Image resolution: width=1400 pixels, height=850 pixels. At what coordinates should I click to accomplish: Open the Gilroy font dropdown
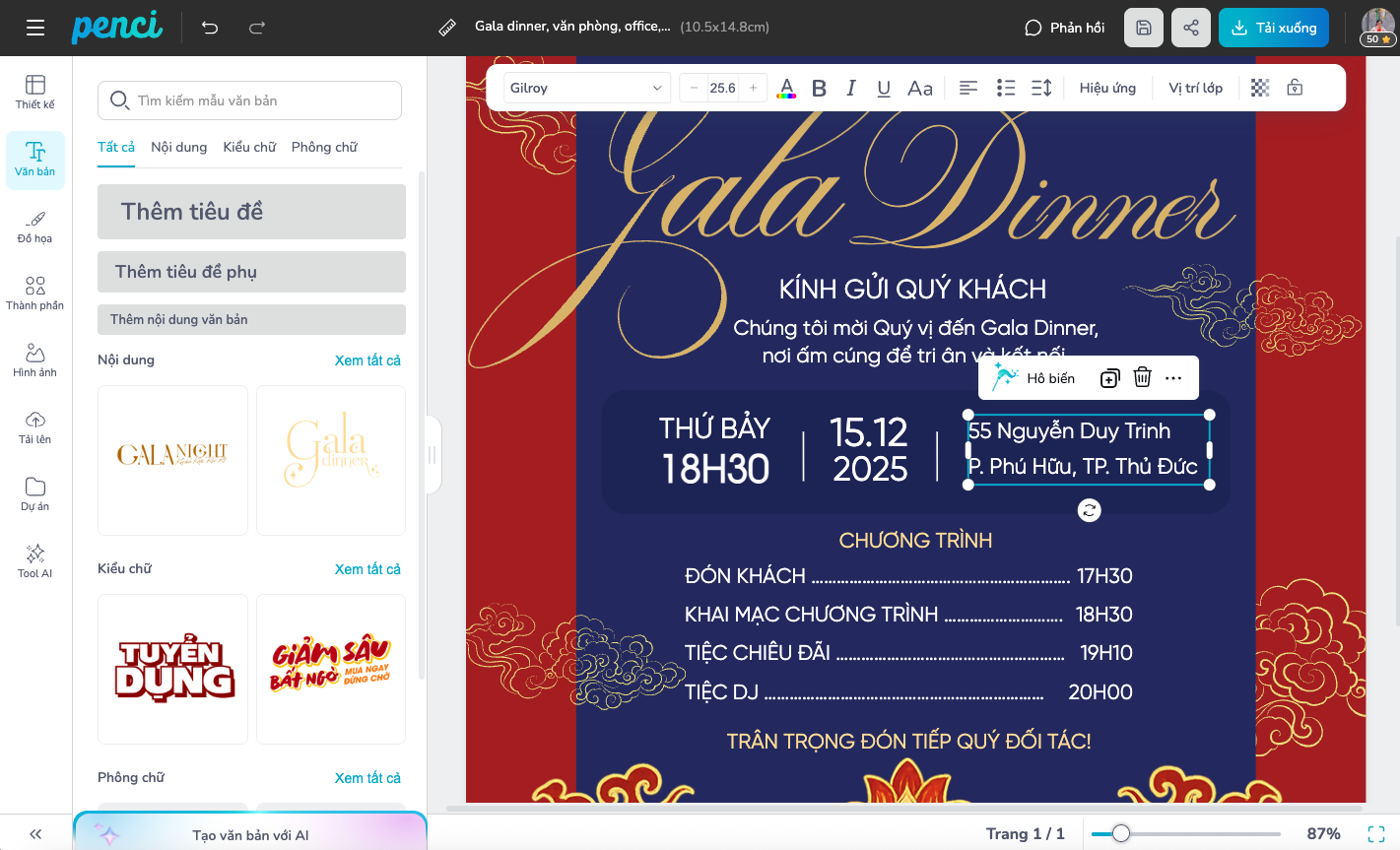[x=587, y=88]
